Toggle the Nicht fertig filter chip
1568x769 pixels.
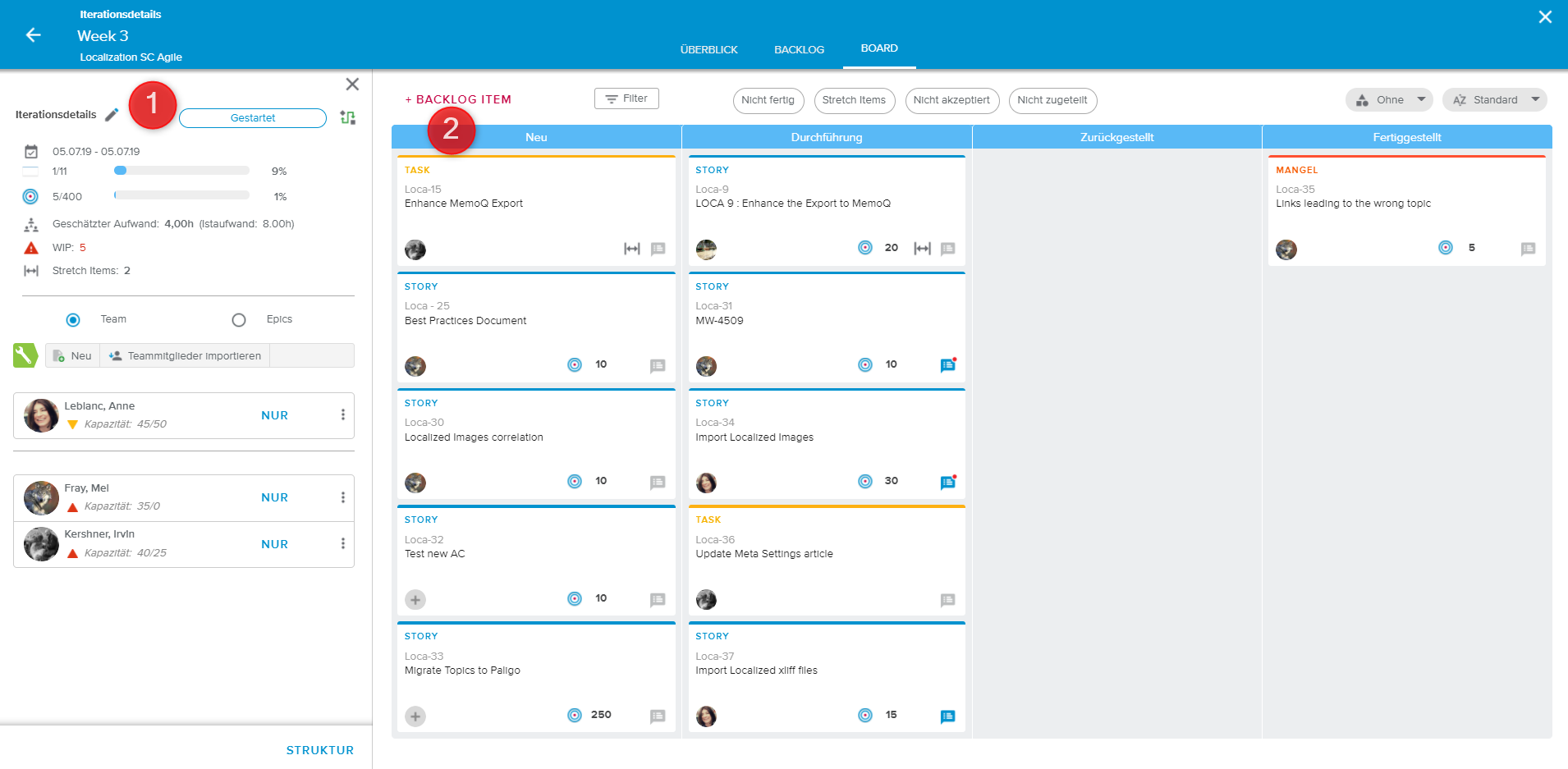tap(768, 100)
